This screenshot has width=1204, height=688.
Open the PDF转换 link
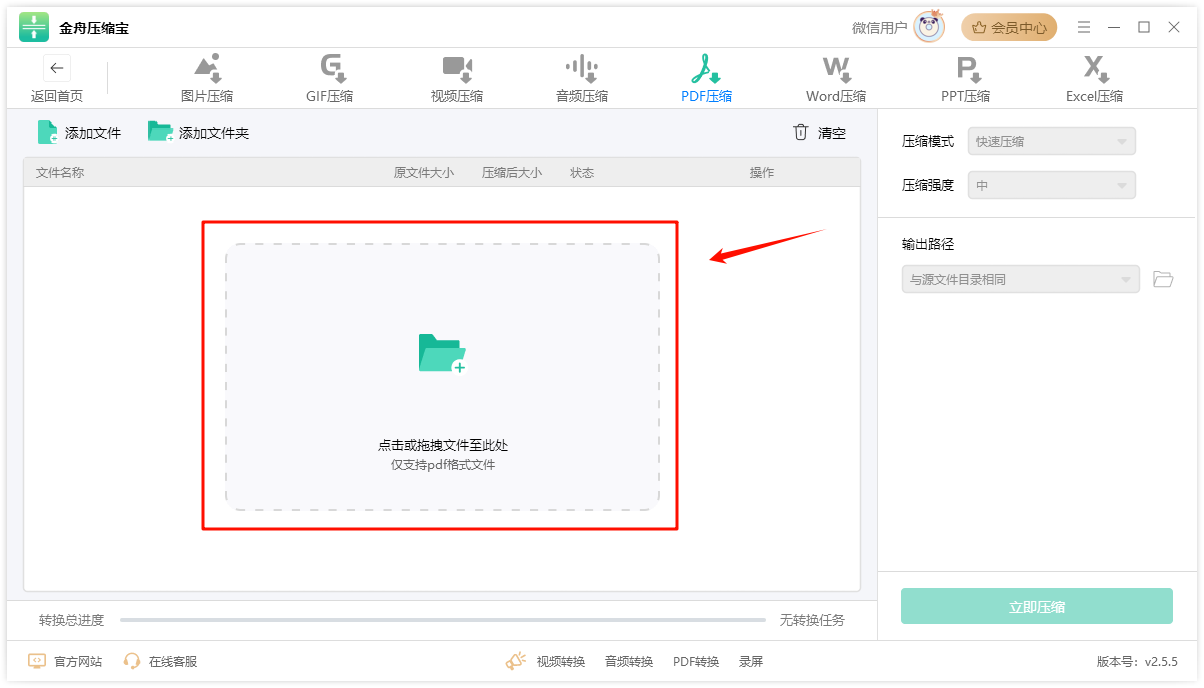pyautogui.click(x=696, y=662)
